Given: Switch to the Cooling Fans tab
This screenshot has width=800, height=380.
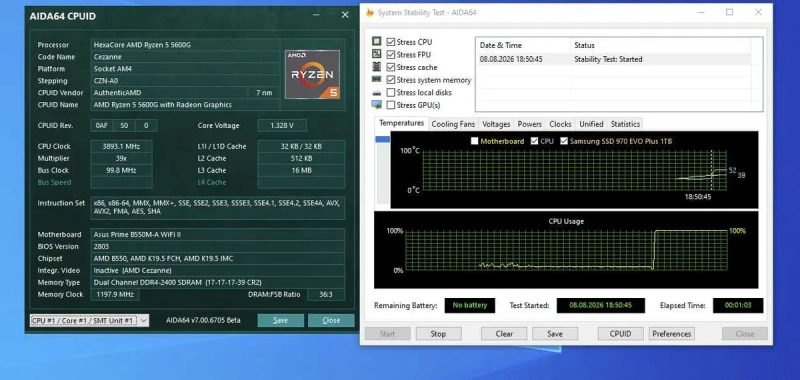Looking at the screenshot, I should [453, 124].
